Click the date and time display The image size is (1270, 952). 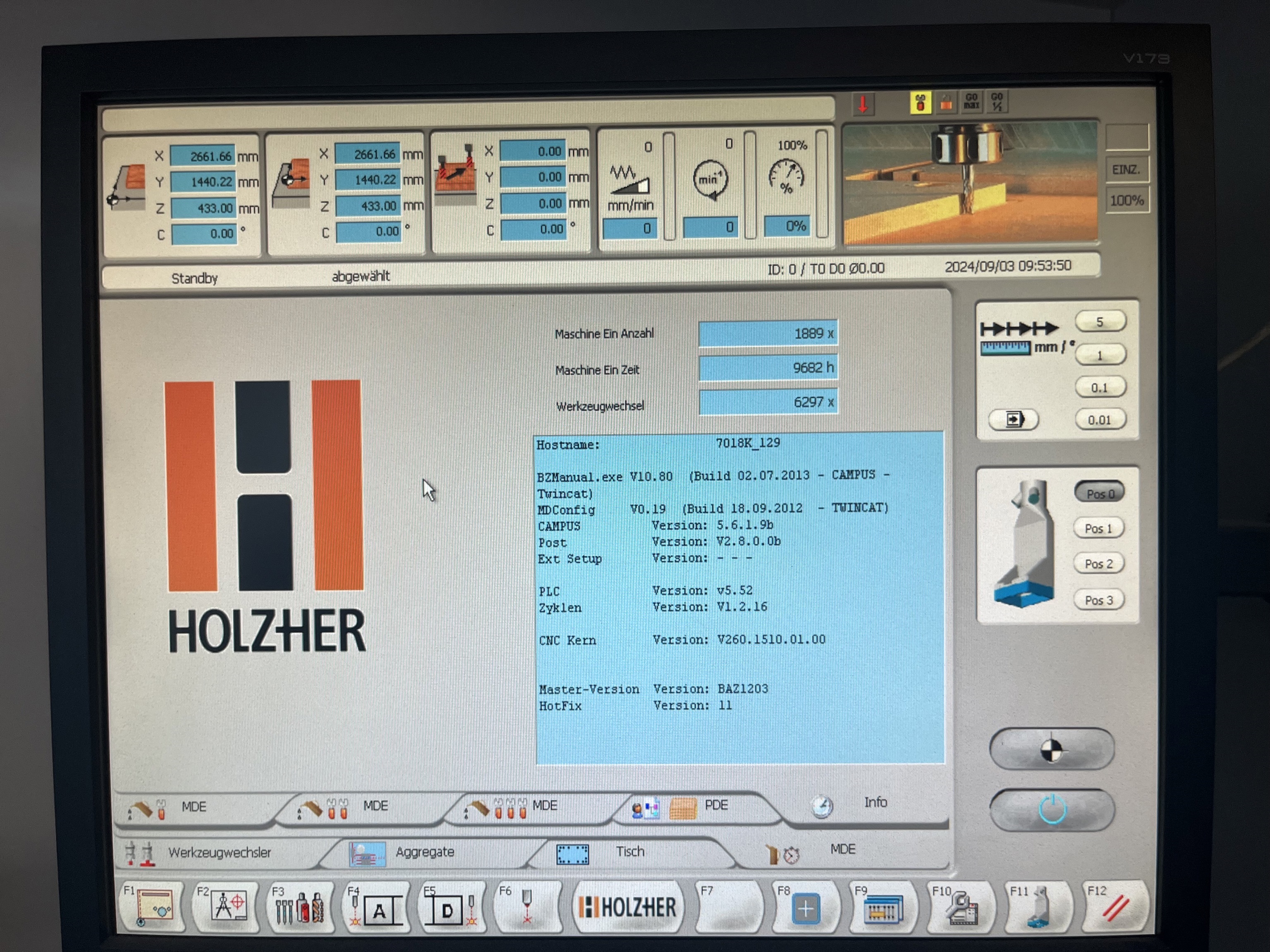point(1007,266)
